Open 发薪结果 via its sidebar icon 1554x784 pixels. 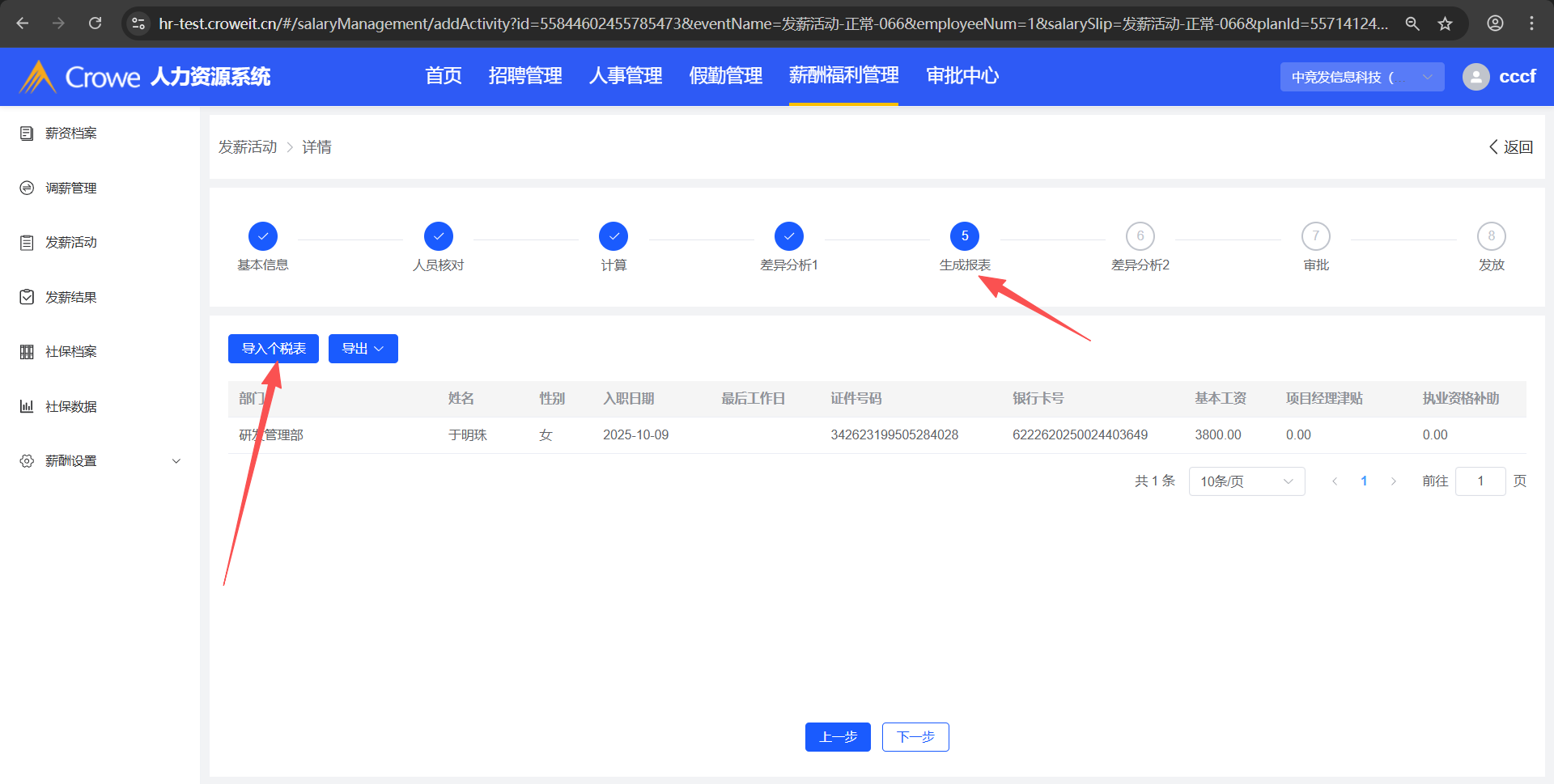(x=27, y=297)
